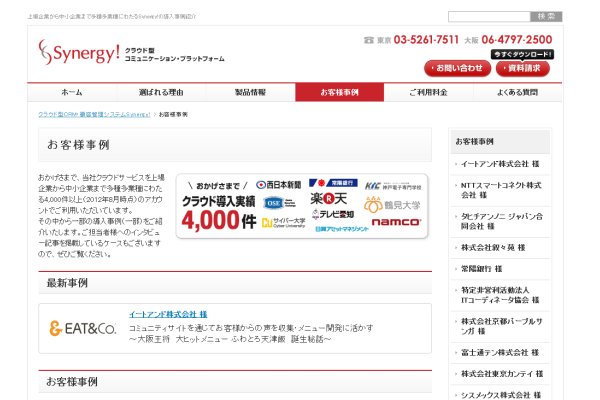Click the OSE logo in banner
The image size is (600, 400).
pos(279,203)
